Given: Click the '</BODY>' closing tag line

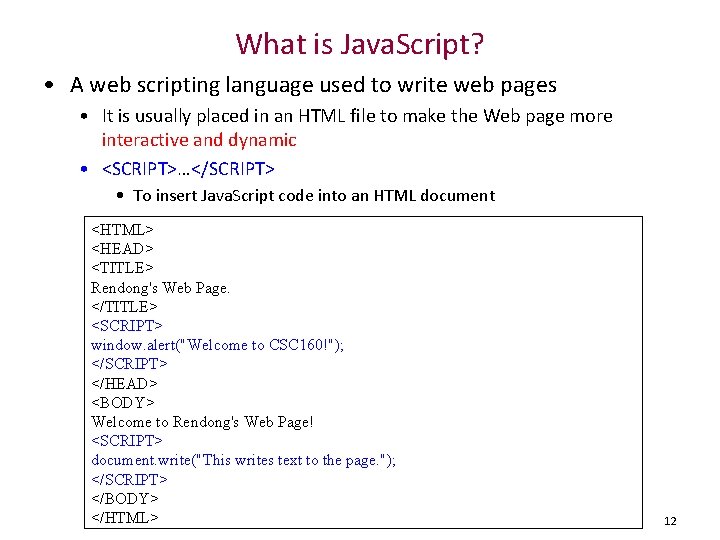Looking at the screenshot, I should pyautogui.click(x=125, y=499).
